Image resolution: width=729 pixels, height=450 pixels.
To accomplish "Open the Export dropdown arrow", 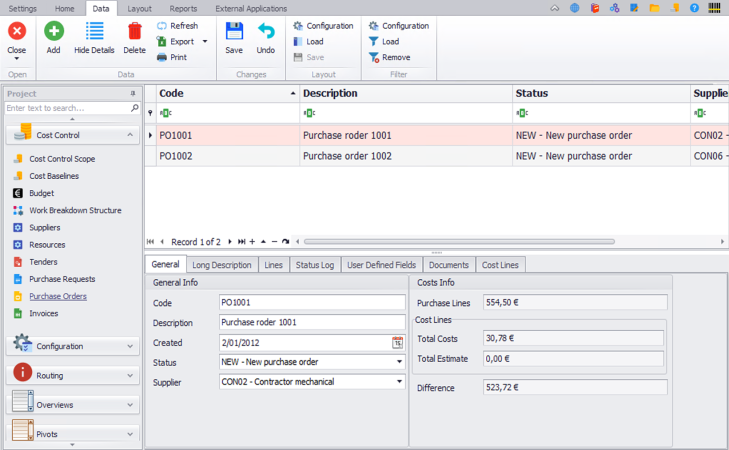I will point(205,42).
